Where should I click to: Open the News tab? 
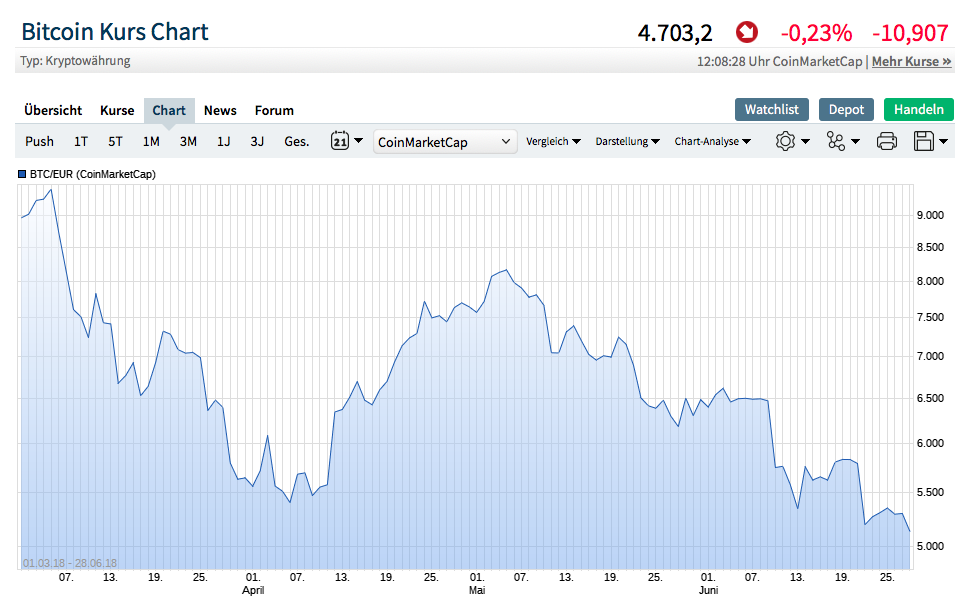point(220,111)
